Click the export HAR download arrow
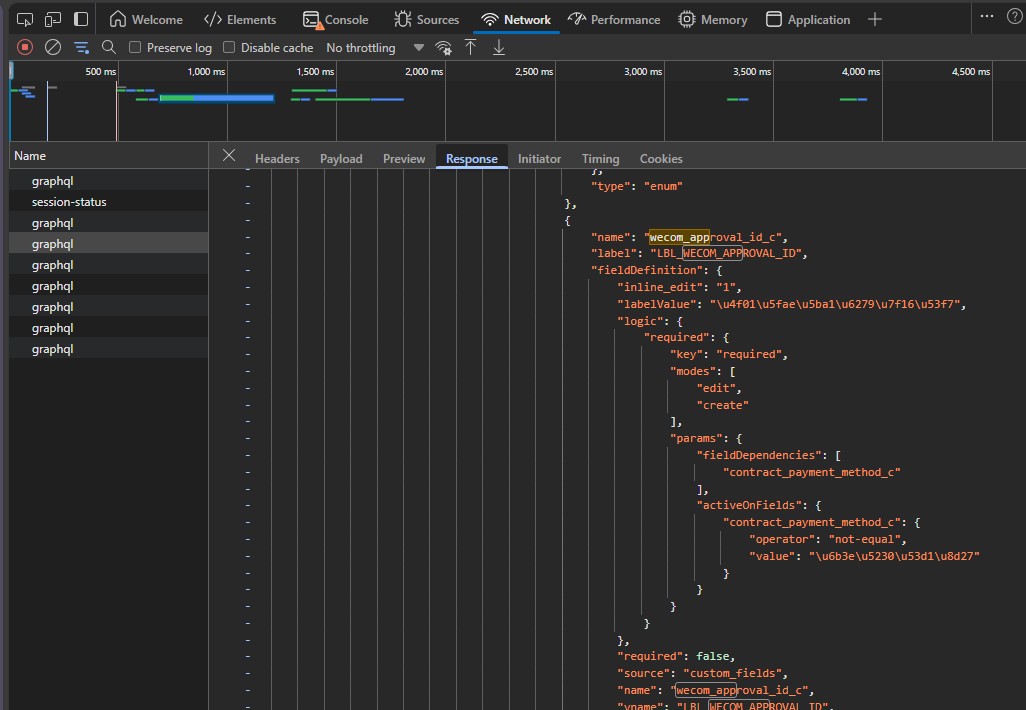Viewport: 1026px width, 710px height. [x=499, y=47]
